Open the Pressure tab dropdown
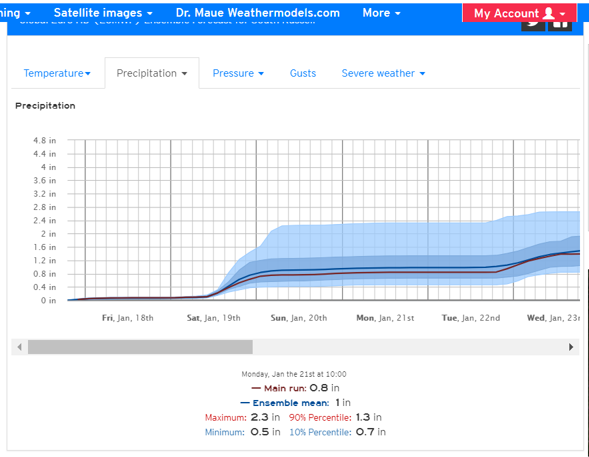 tap(238, 73)
